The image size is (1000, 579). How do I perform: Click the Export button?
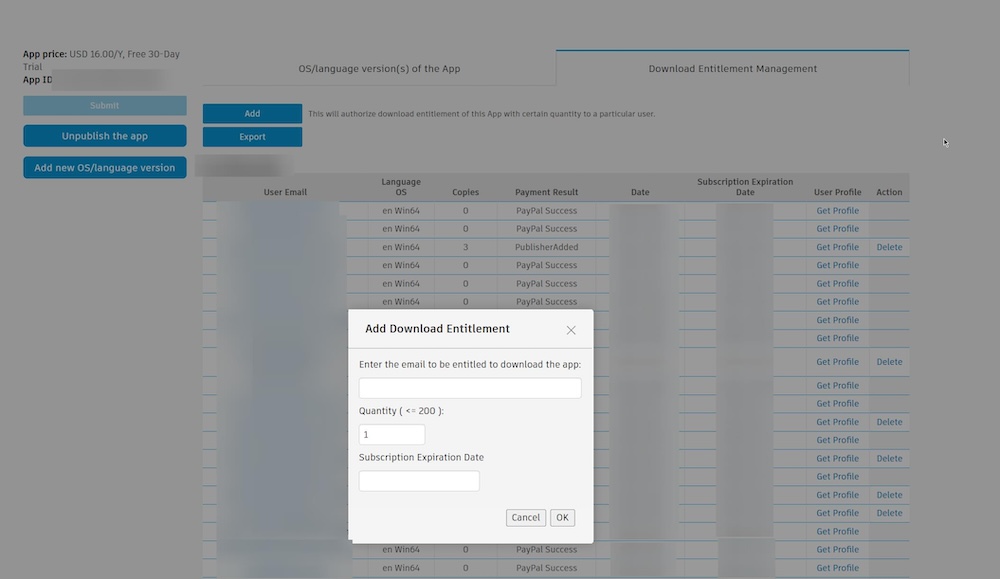pyautogui.click(x=252, y=136)
